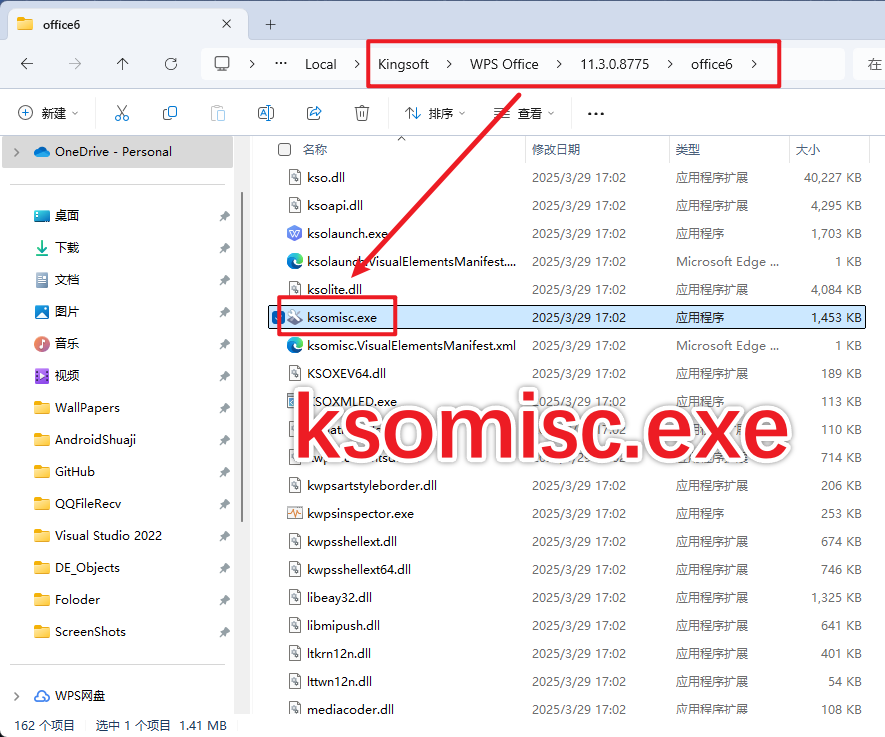This screenshot has width=885, height=737.
Task: Click the Paste icon in the toolbar
Action: tap(218, 113)
